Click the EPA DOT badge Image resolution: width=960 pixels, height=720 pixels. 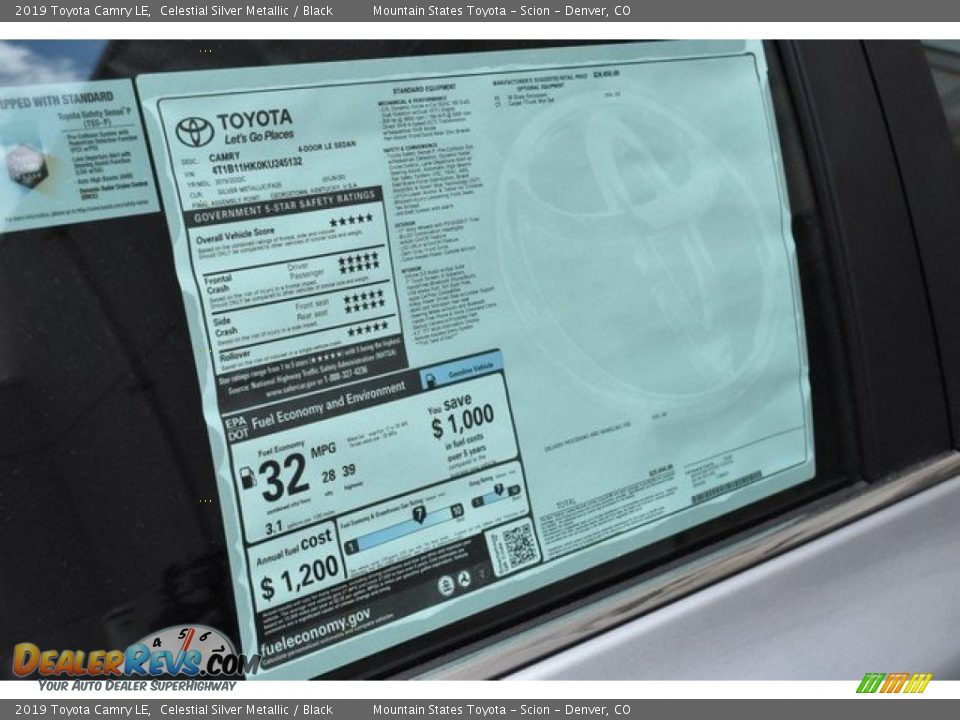coord(236,427)
